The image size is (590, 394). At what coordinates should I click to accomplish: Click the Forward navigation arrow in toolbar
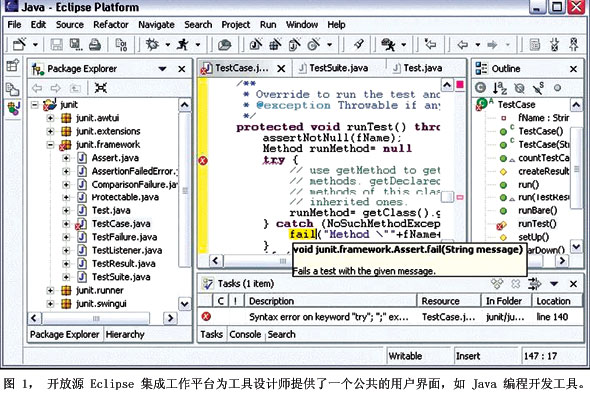coord(492,45)
